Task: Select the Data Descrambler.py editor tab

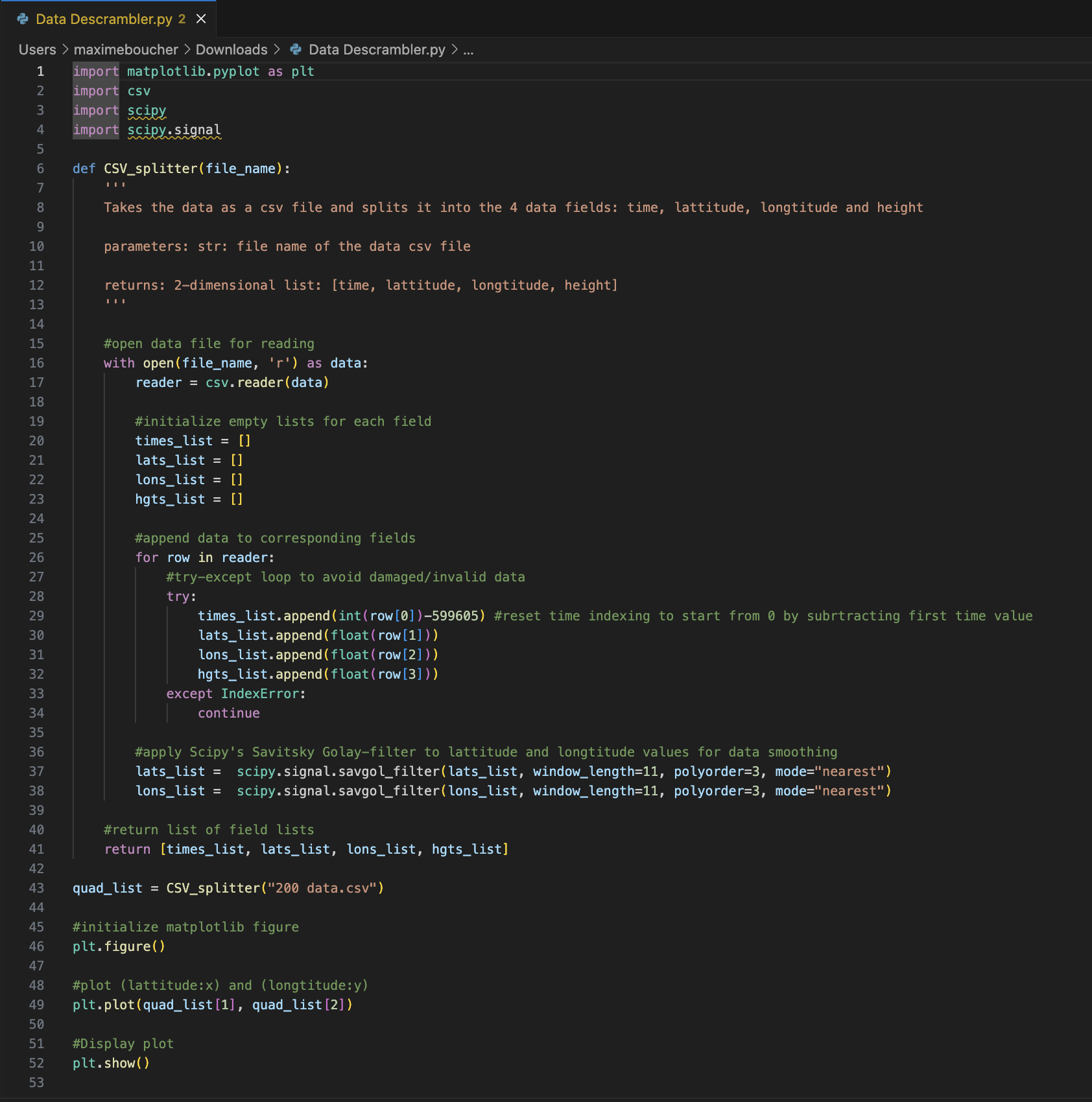Action: [x=108, y=19]
